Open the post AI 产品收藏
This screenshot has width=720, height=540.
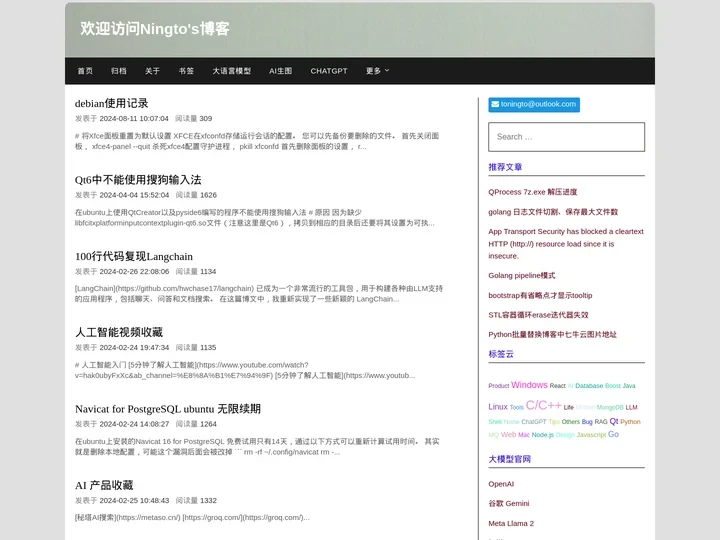pos(104,485)
